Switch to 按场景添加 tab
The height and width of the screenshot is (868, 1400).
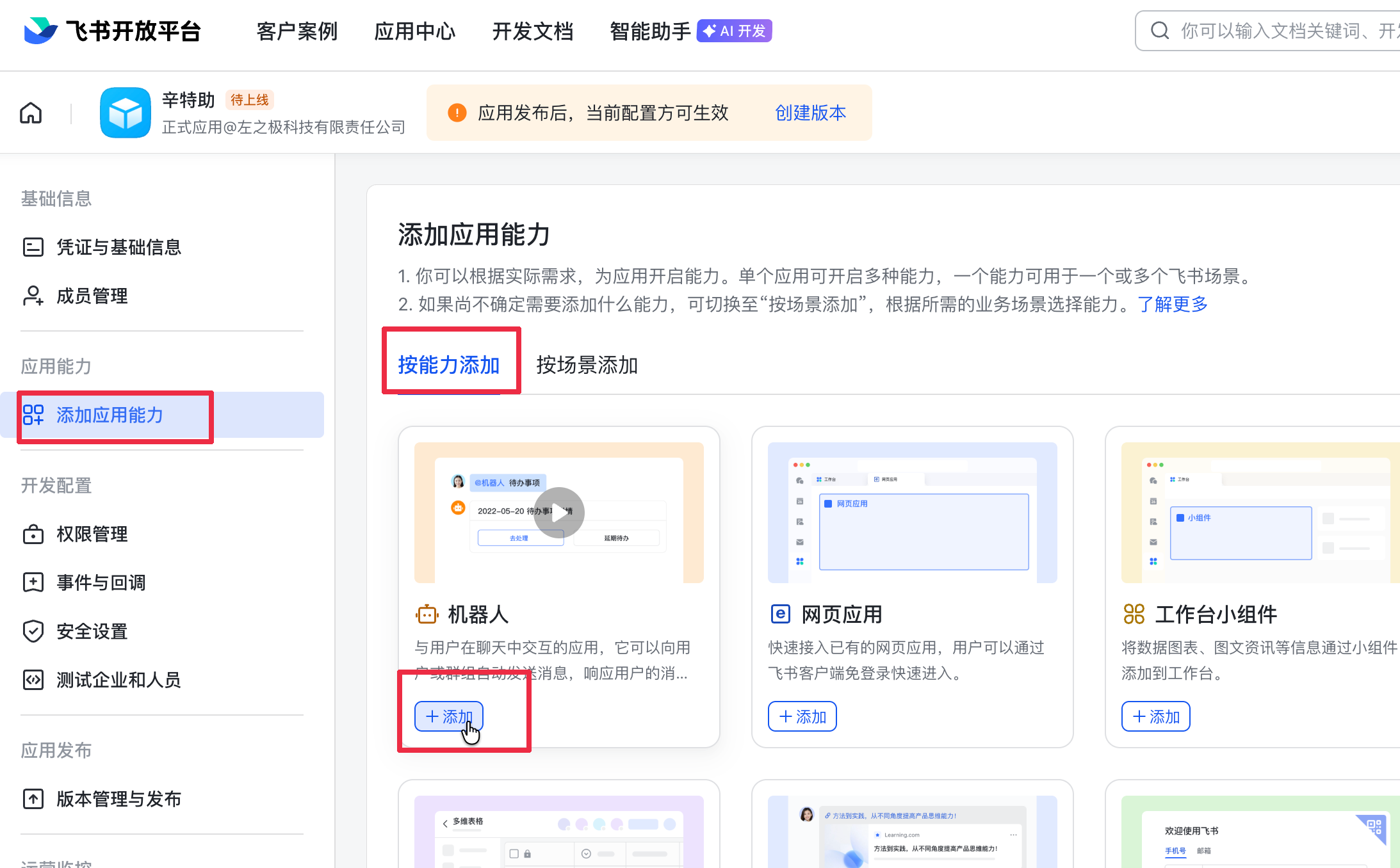587,365
